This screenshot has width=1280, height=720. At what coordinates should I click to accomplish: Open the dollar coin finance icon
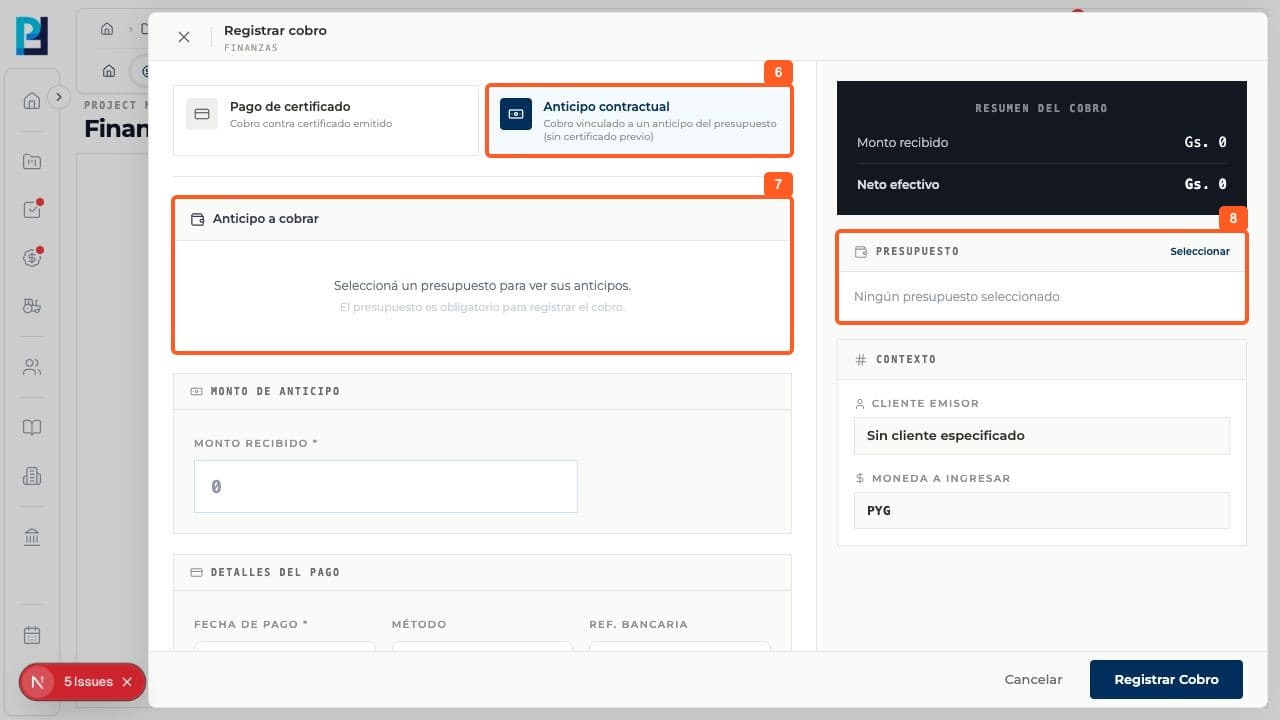click(x=32, y=258)
